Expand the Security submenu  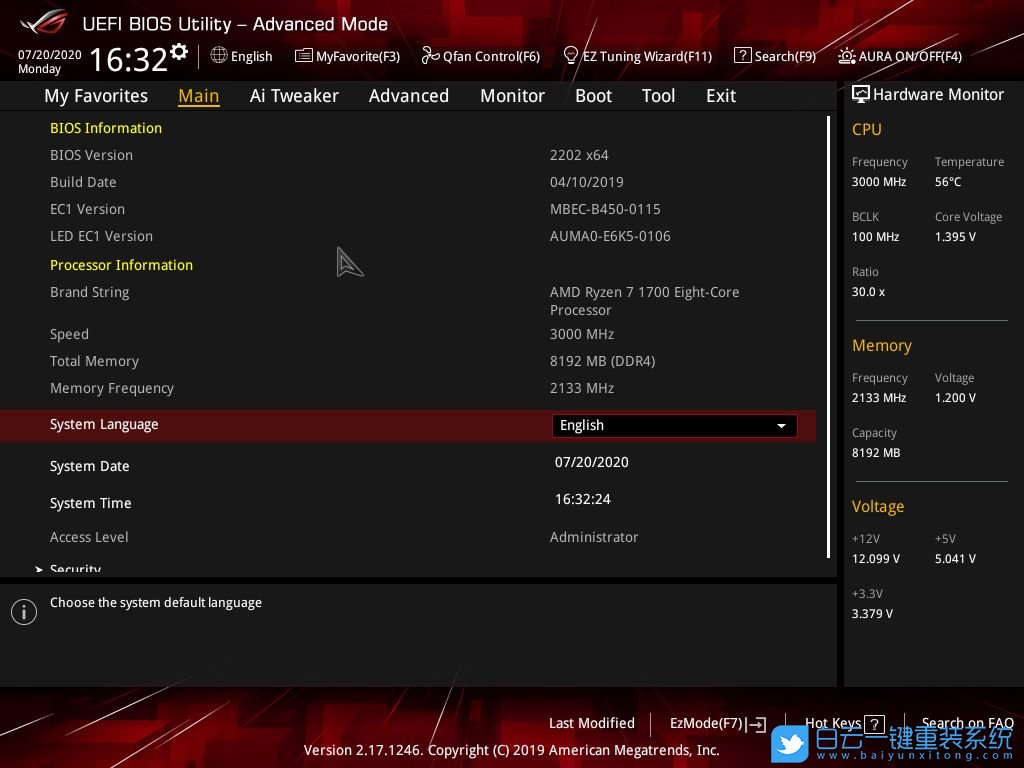[75, 569]
